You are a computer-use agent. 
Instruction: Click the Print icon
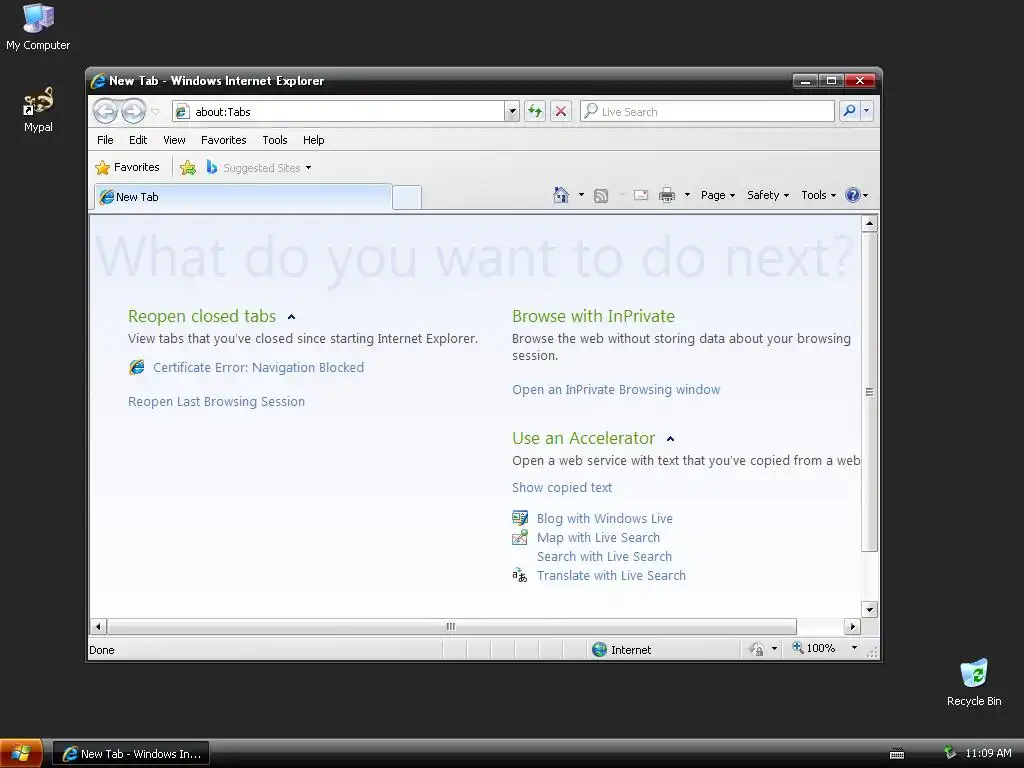click(x=667, y=195)
